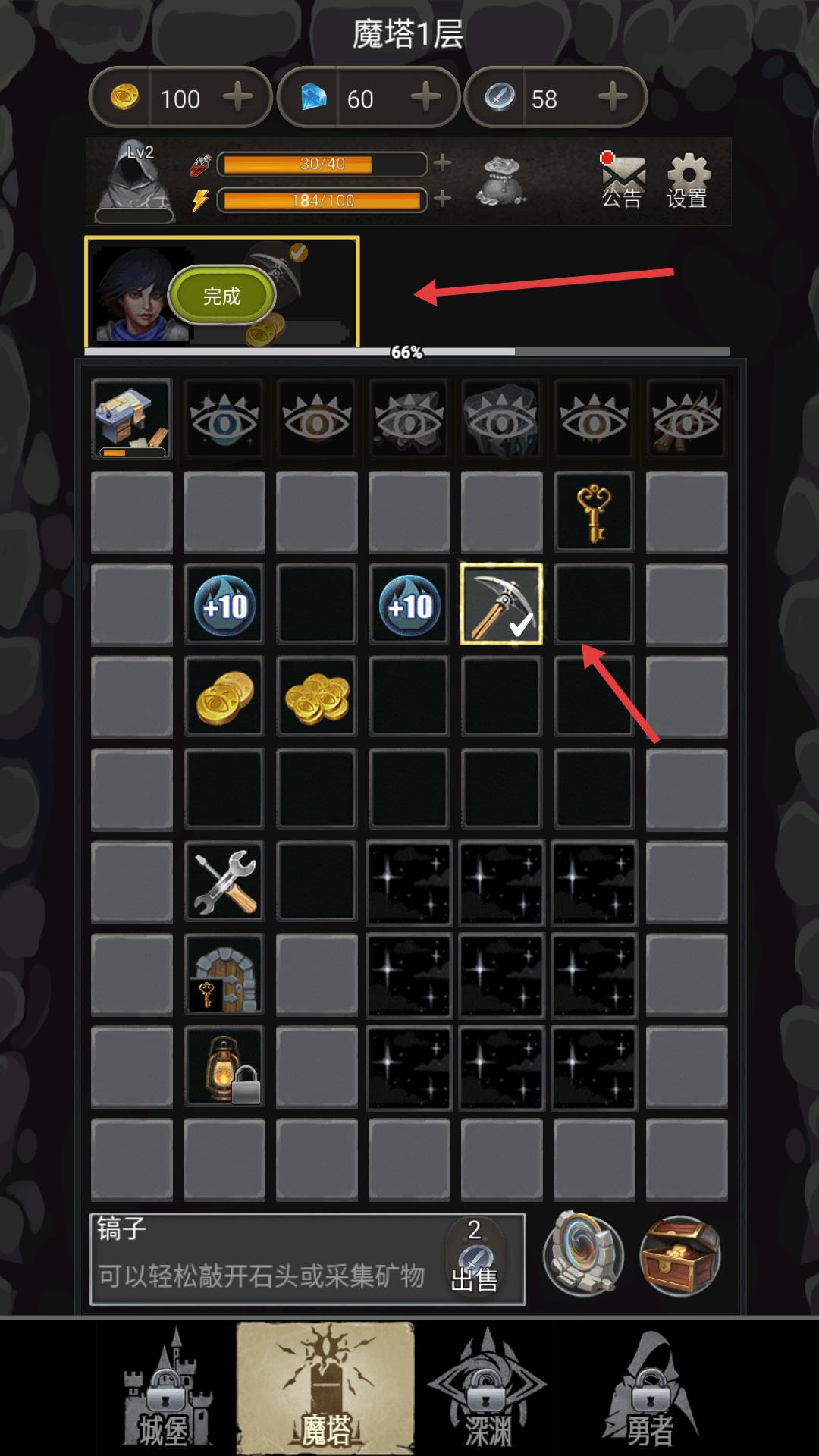Add more blue diamonds with plus
Viewport: 819px width, 1456px height.
point(425,97)
